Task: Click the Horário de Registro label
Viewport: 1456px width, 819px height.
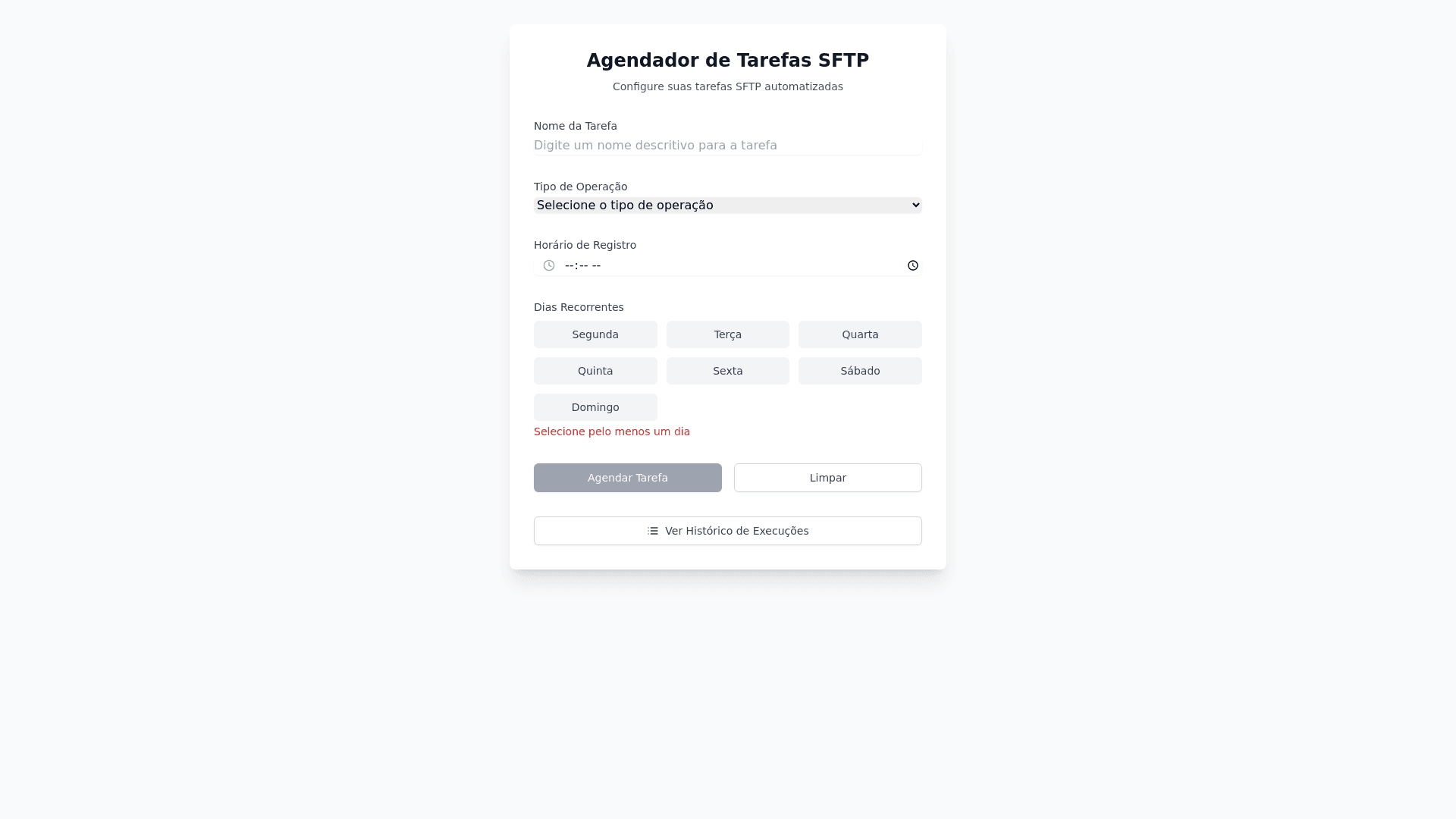Action: (x=585, y=245)
